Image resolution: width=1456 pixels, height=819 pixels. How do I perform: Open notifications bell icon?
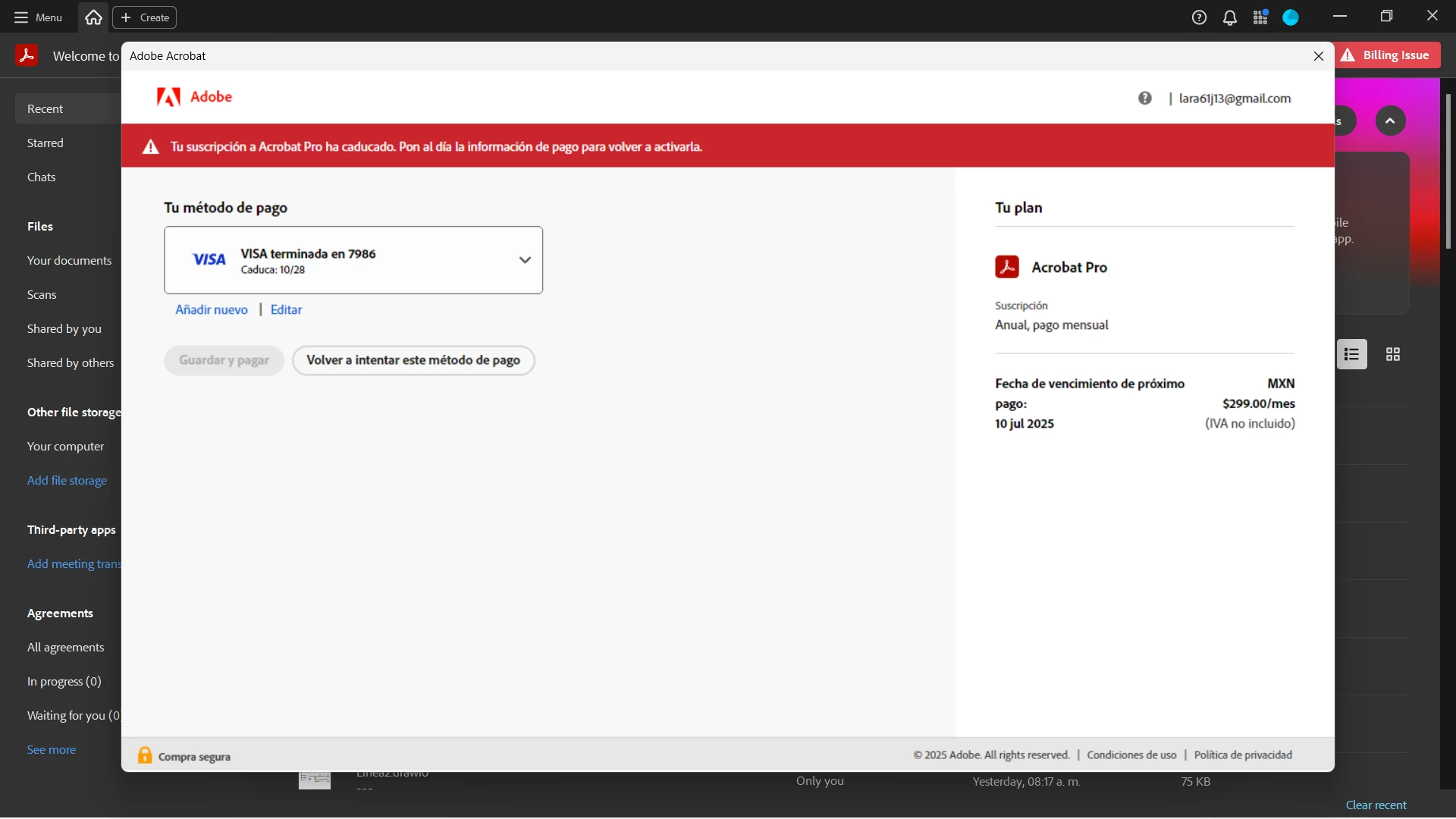click(1230, 17)
